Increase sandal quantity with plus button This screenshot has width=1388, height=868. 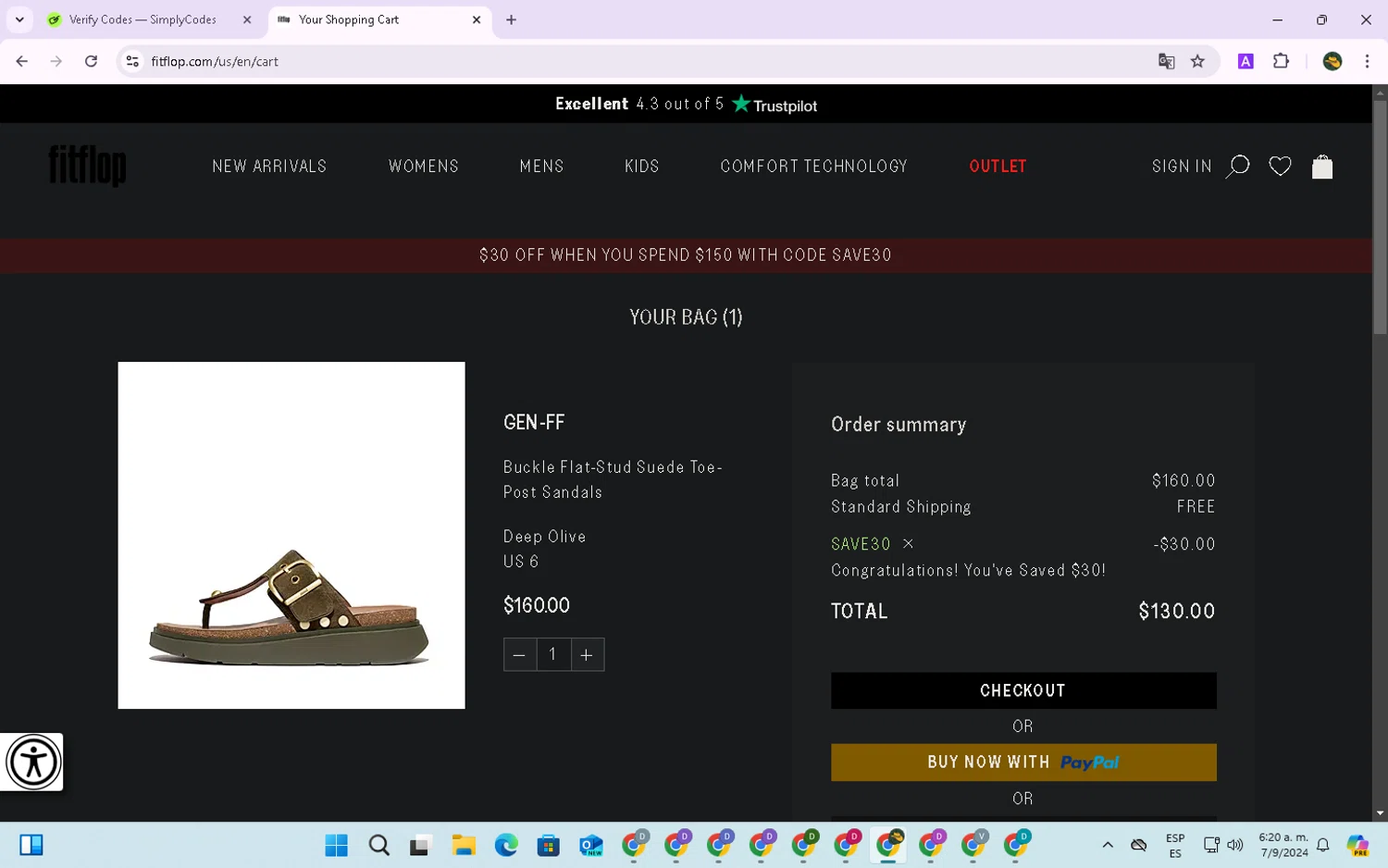point(587,655)
